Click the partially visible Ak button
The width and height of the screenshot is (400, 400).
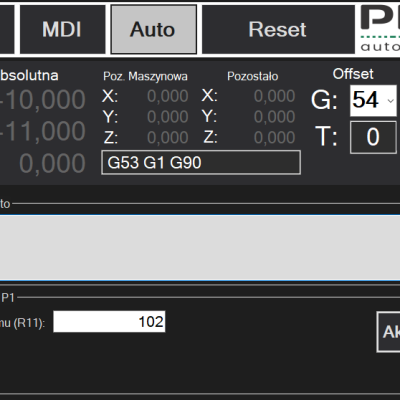pos(388,332)
